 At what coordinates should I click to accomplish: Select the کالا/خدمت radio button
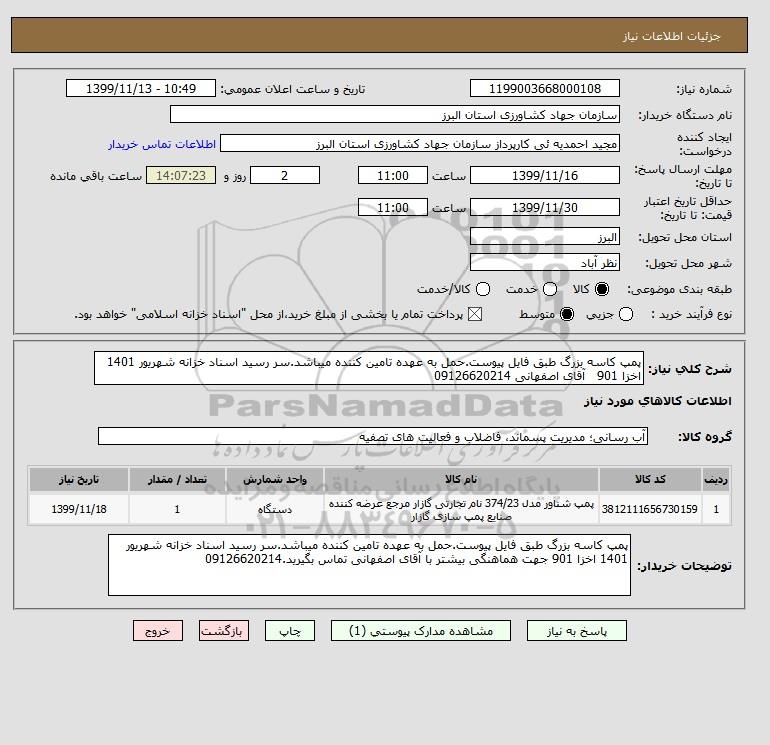pyautogui.click(x=483, y=289)
